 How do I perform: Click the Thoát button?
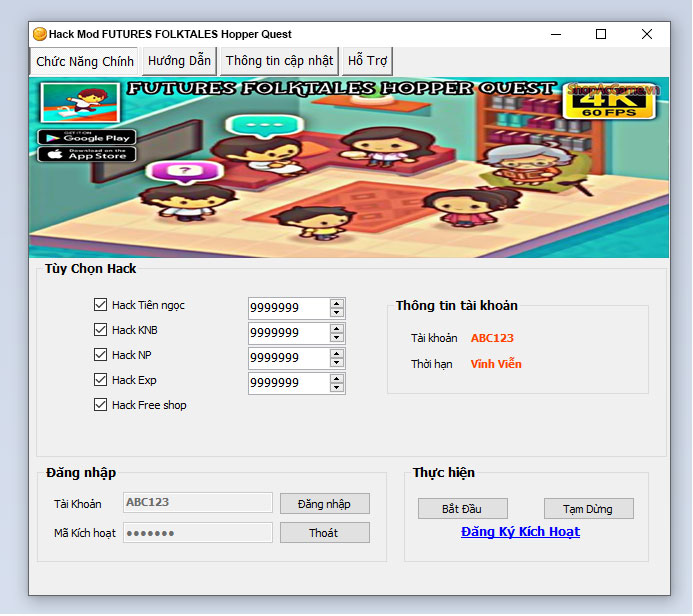325,533
